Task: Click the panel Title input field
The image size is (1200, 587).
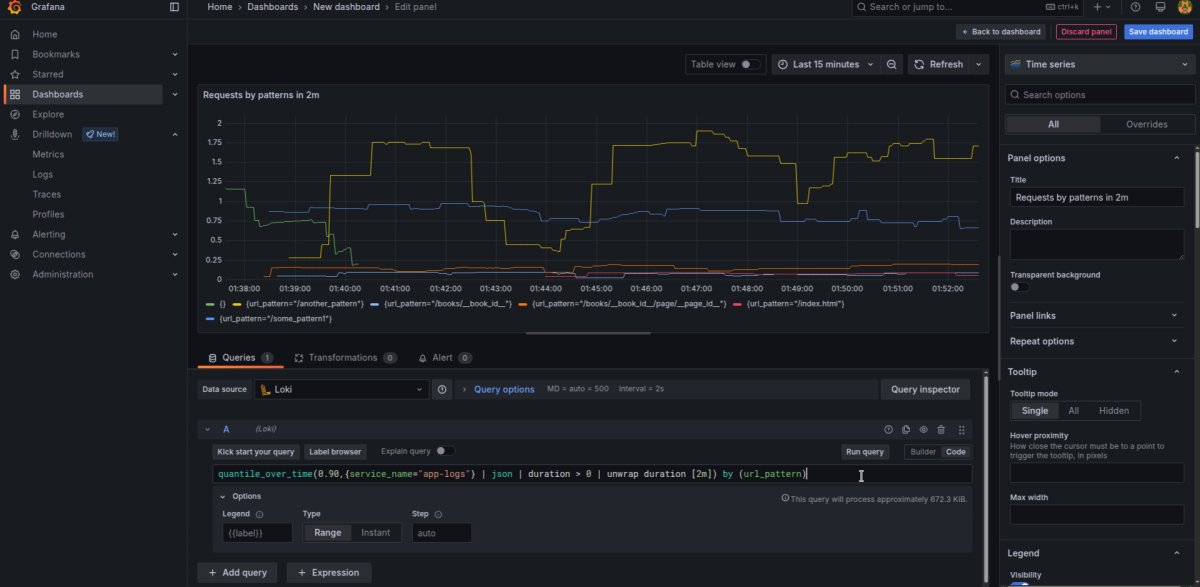Action: pos(1095,198)
